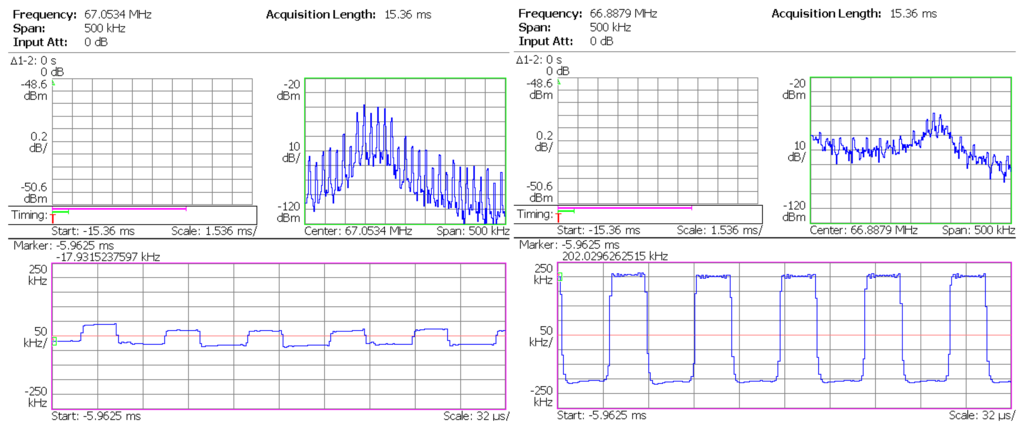Click the magenta acquisition bar in left Timing row
Viewport: 1024px width, 429px height.
tap(120, 208)
